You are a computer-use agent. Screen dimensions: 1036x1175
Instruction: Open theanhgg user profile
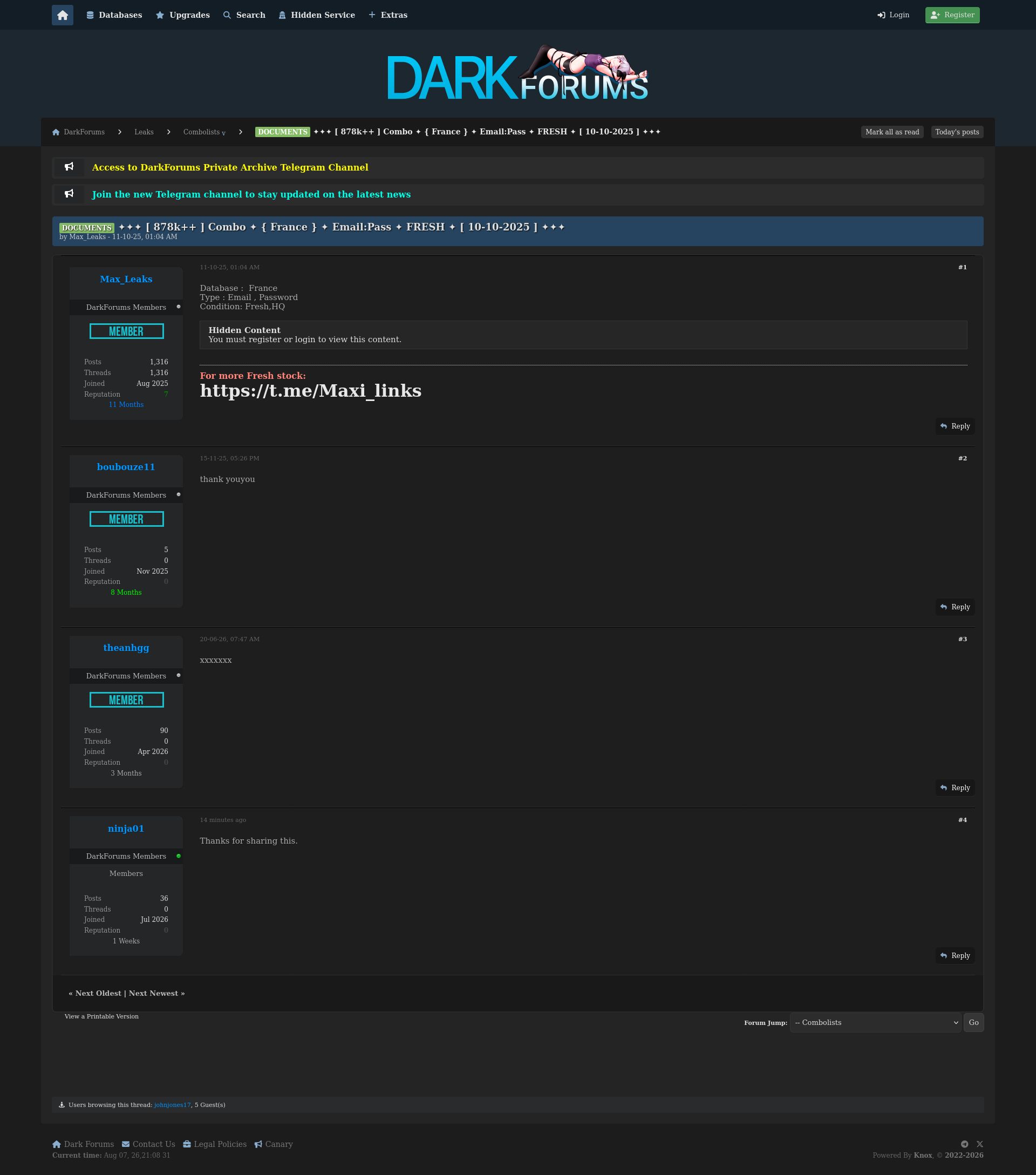point(126,648)
